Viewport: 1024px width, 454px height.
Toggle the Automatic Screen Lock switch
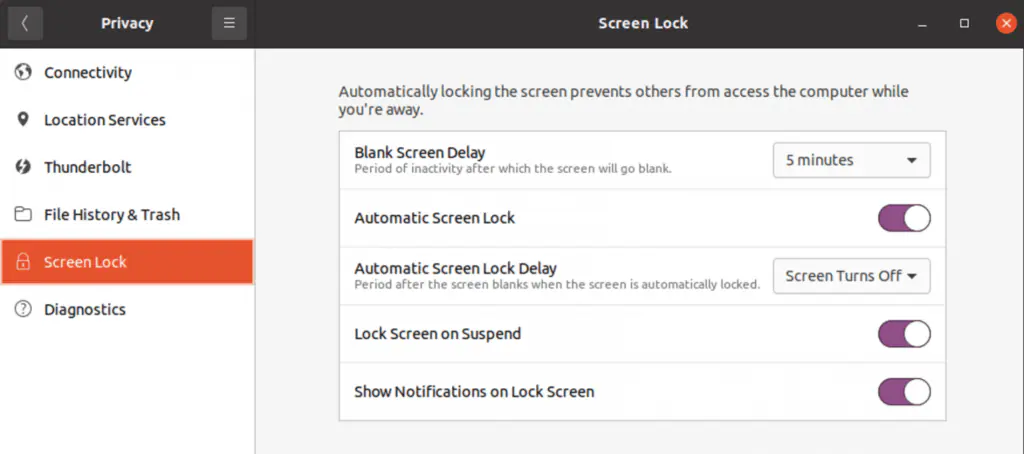tap(904, 218)
